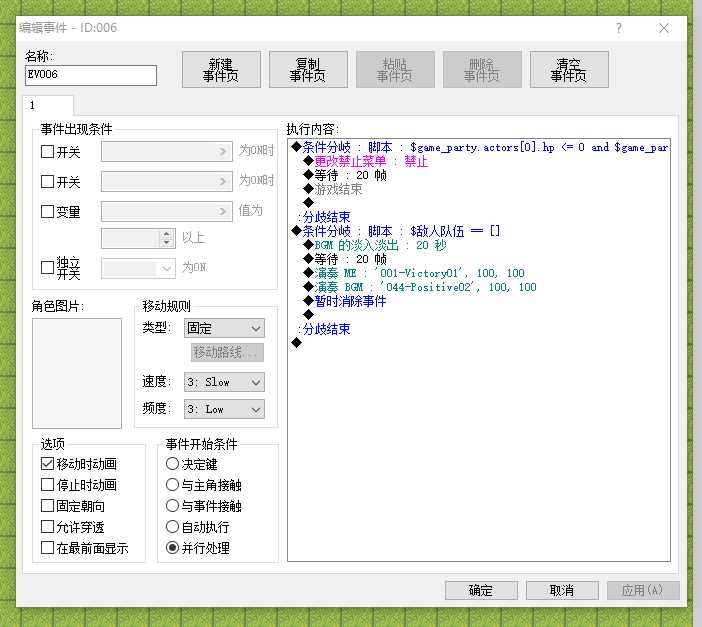This screenshot has height=627, width=702.
Task: Enable the first 开关 condition checkbox
Action: (47, 151)
